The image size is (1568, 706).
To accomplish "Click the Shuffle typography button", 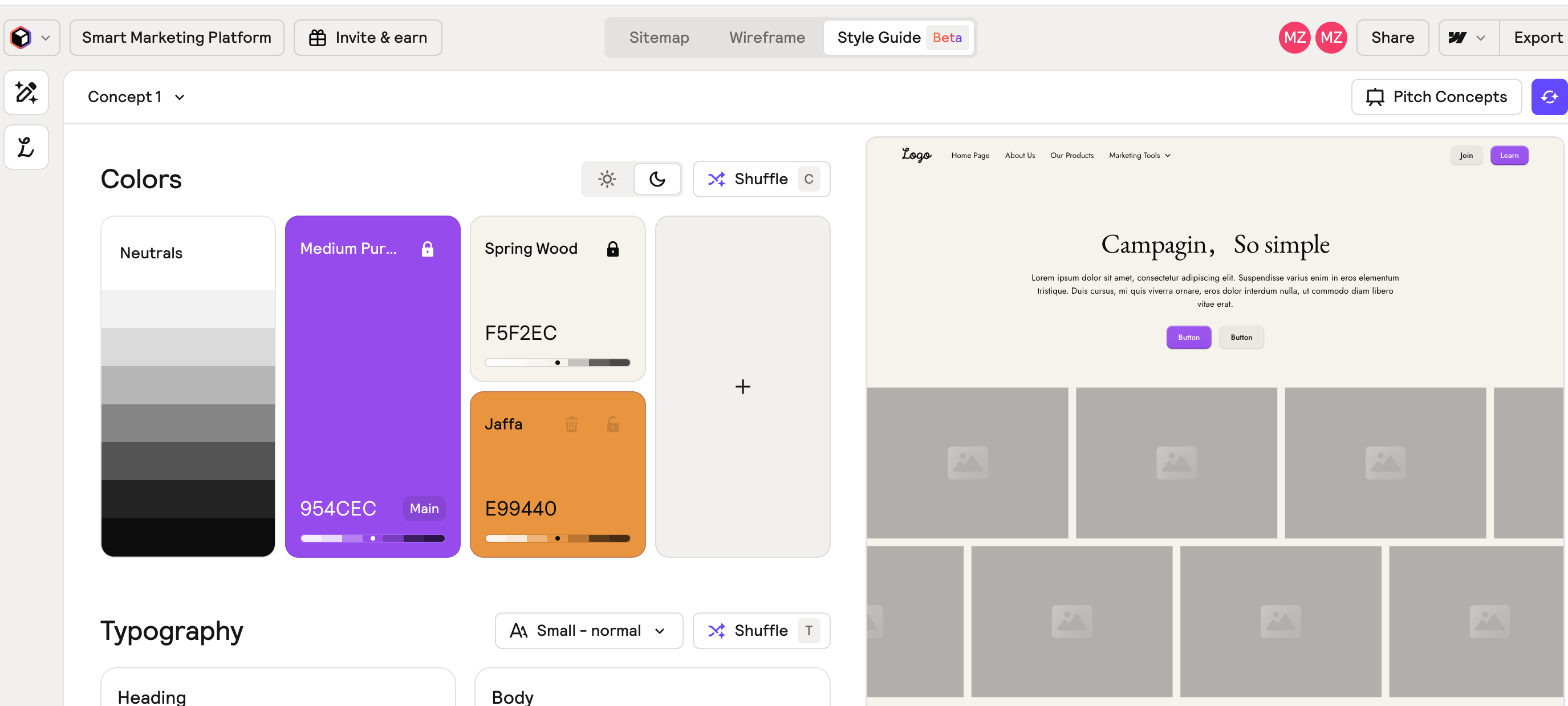I will pyautogui.click(x=761, y=631).
